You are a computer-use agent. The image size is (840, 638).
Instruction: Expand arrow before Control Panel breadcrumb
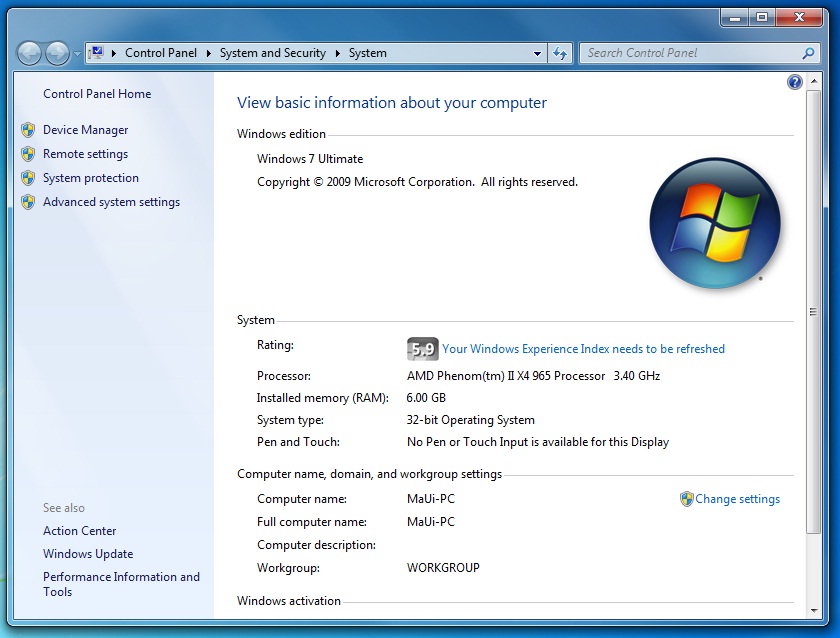[x=114, y=53]
